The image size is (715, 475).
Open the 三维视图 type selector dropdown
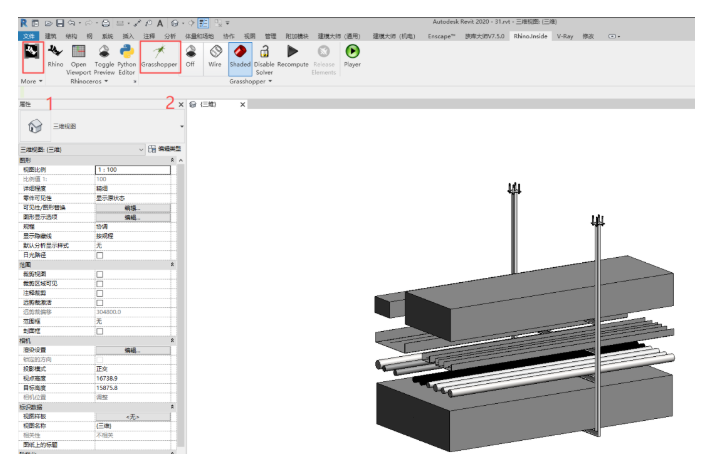pos(182,127)
